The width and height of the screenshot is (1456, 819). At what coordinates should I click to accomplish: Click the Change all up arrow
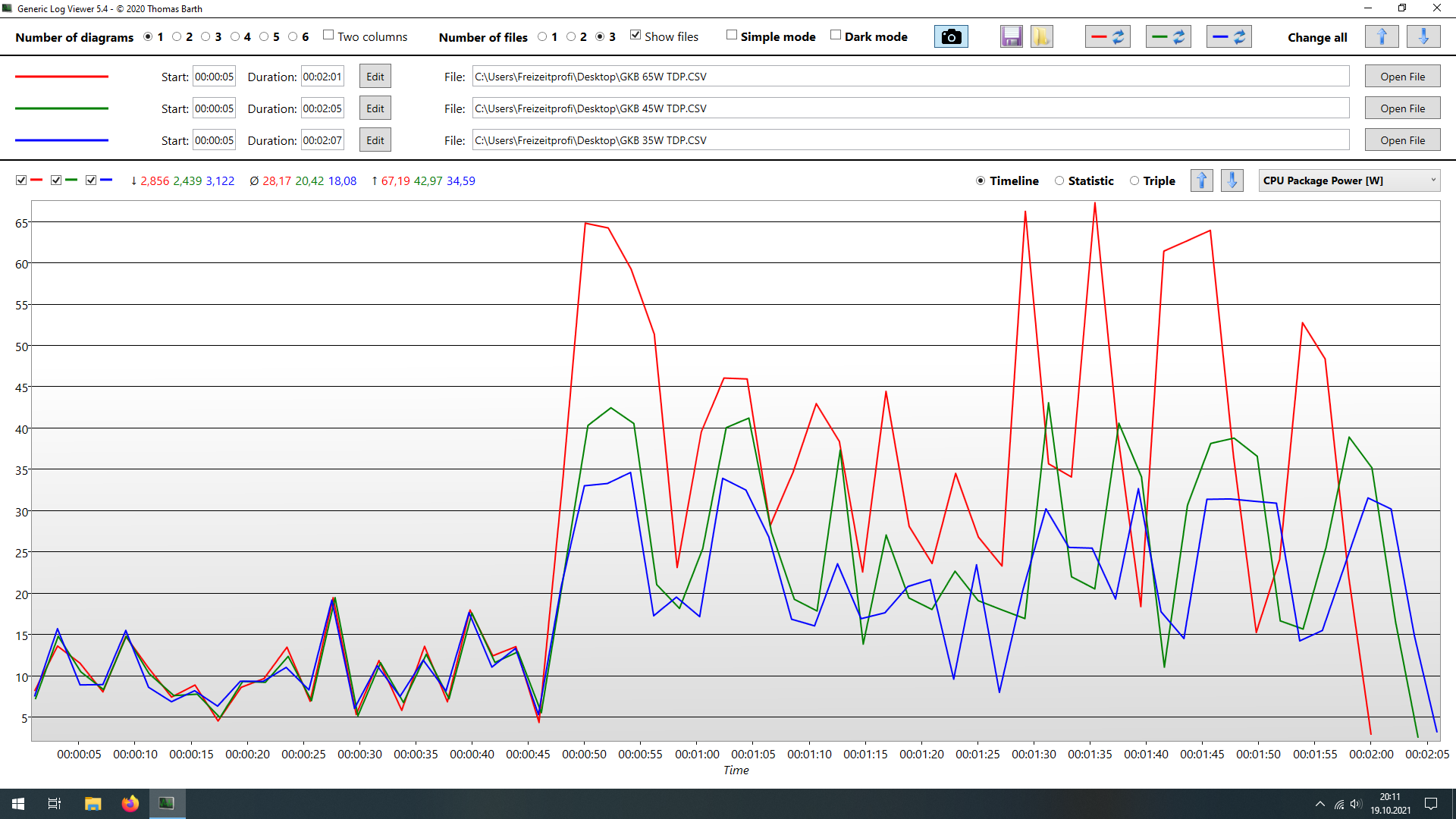coord(1382,36)
